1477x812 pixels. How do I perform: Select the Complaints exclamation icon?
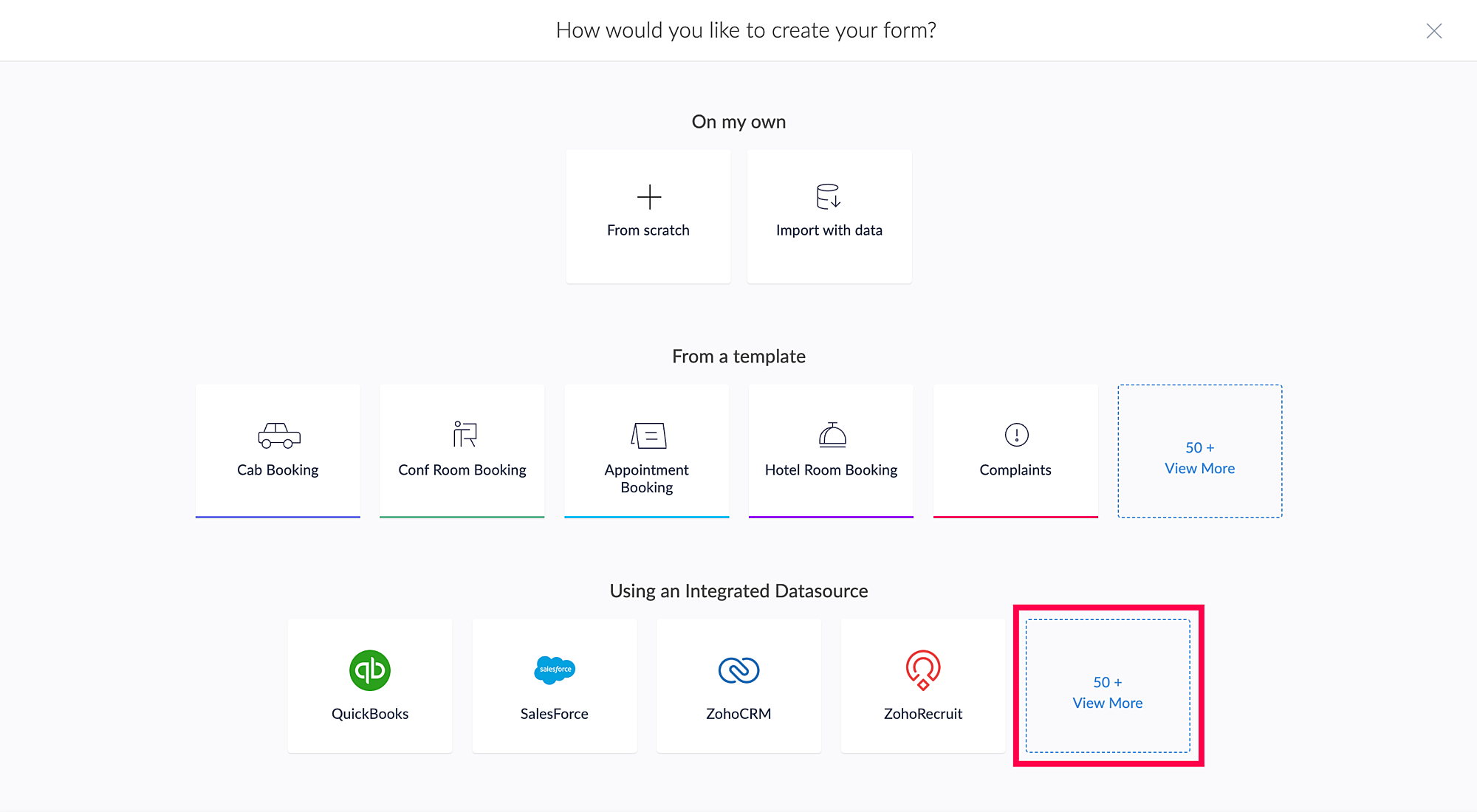1016,435
